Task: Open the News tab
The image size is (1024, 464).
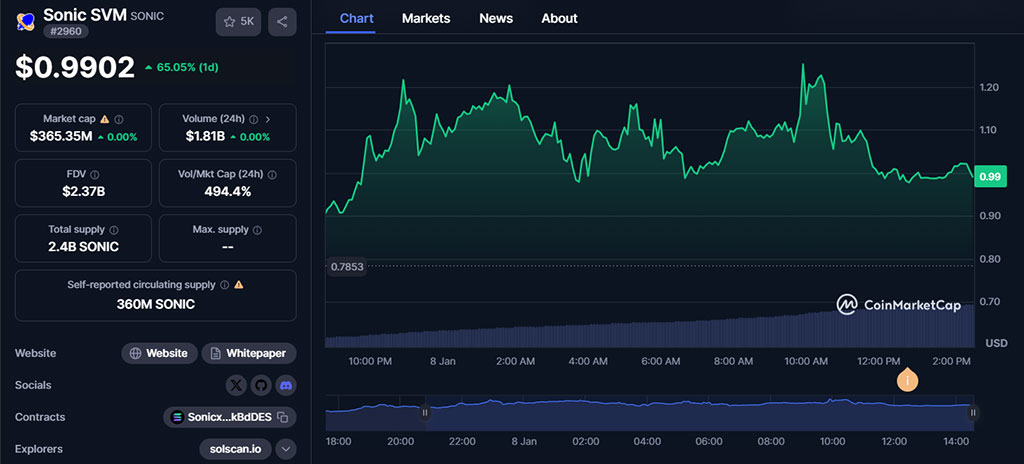Action: click(x=496, y=18)
